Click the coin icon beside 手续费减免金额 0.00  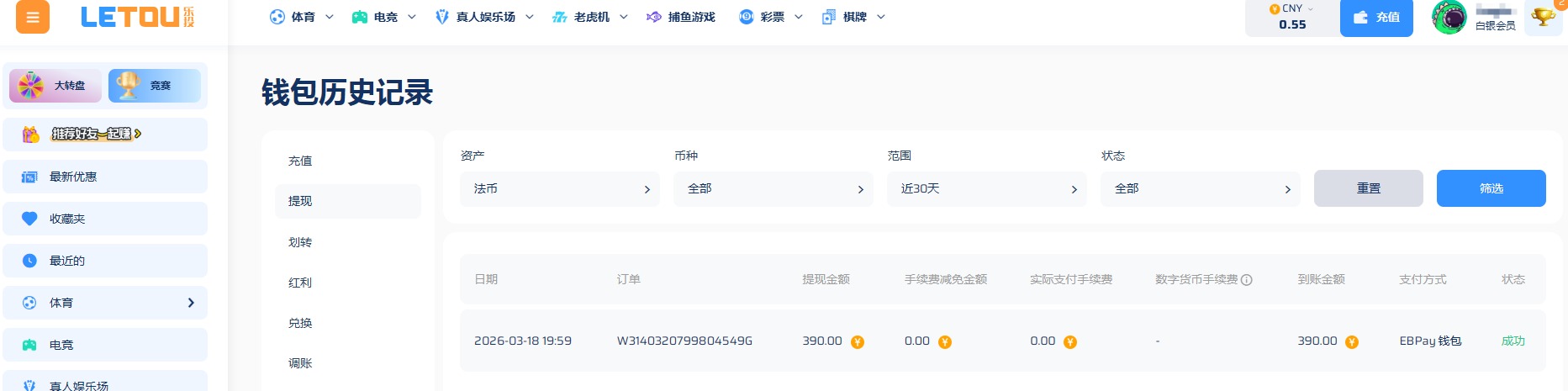click(945, 341)
